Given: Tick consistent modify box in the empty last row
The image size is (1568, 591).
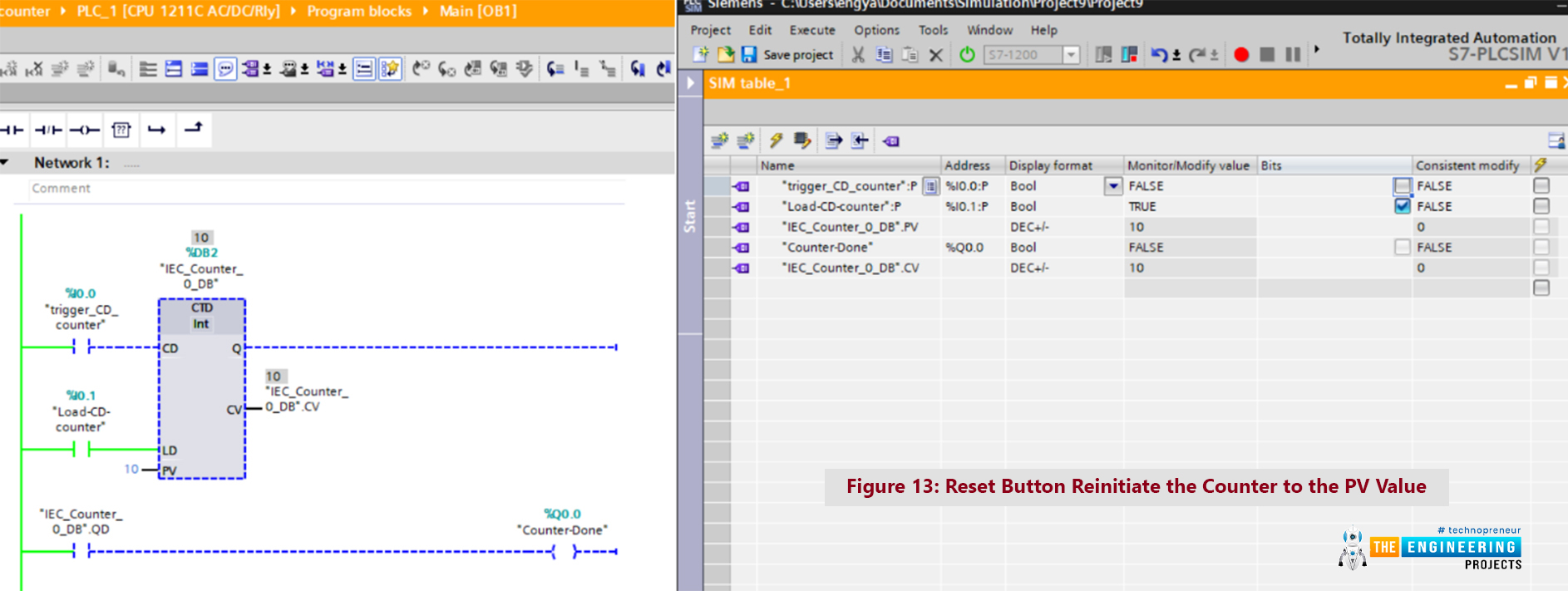Looking at the screenshot, I should pyautogui.click(x=1541, y=288).
